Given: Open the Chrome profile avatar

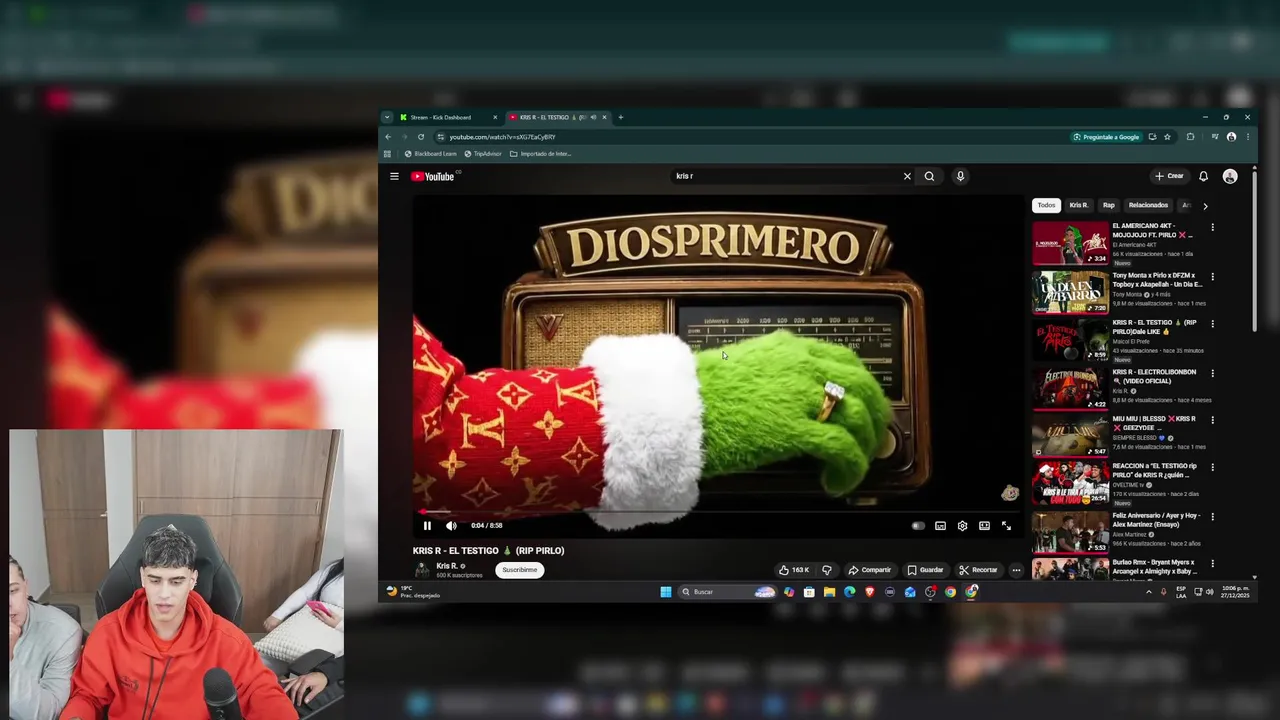Looking at the screenshot, I should [1231, 137].
